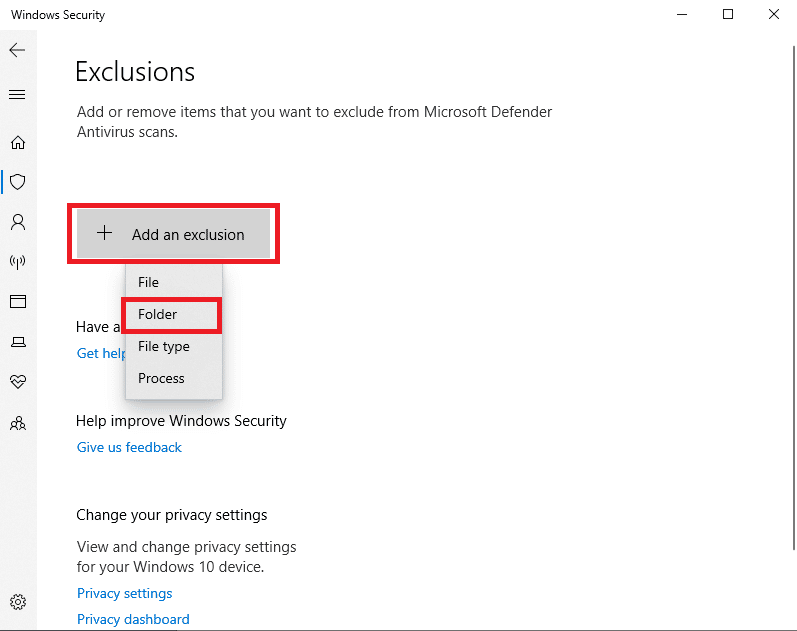Open Settings gear icon in sidebar
The image size is (797, 631).
coord(18,602)
